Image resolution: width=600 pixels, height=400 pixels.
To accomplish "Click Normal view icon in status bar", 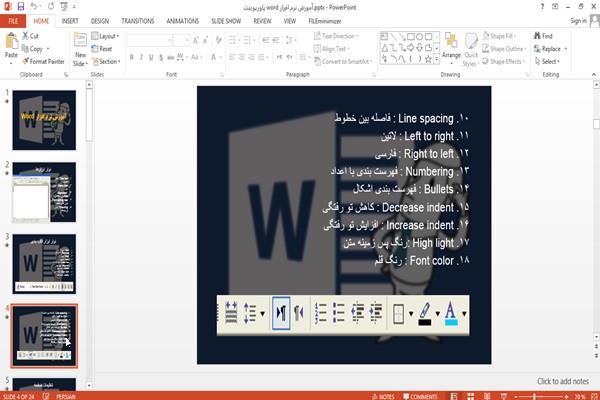I will [x=454, y=396].
